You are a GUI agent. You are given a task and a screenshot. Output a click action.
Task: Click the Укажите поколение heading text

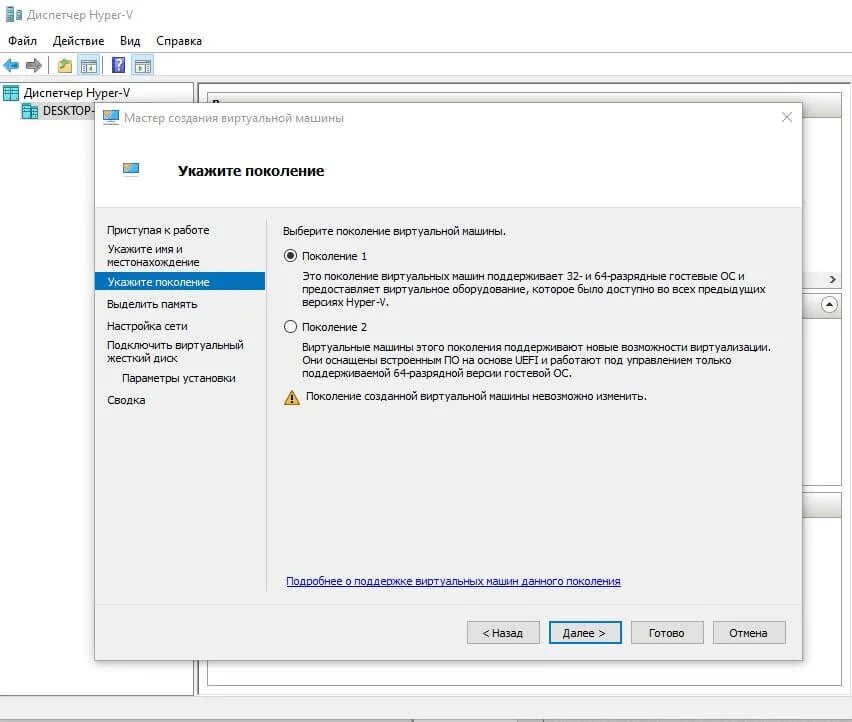tap(251, 171)
